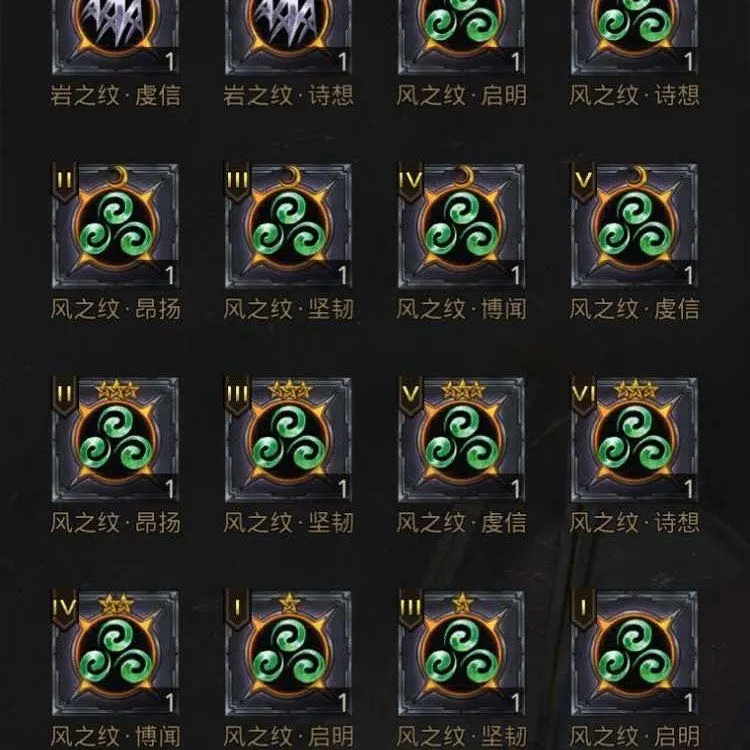
Task: Click the three gold stars above the VI rune
Action: [636, 390]
